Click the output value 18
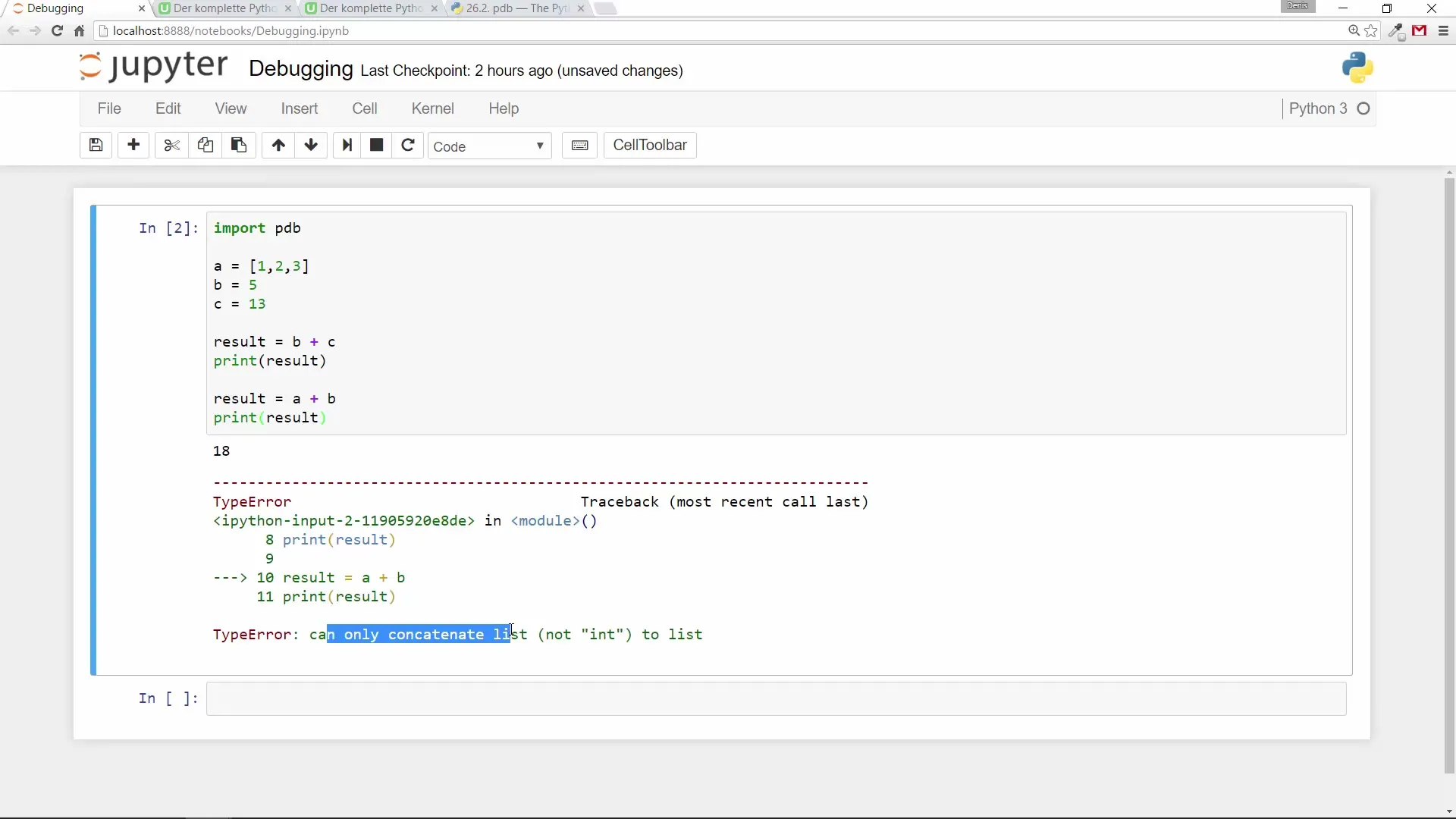 point(221,451)
